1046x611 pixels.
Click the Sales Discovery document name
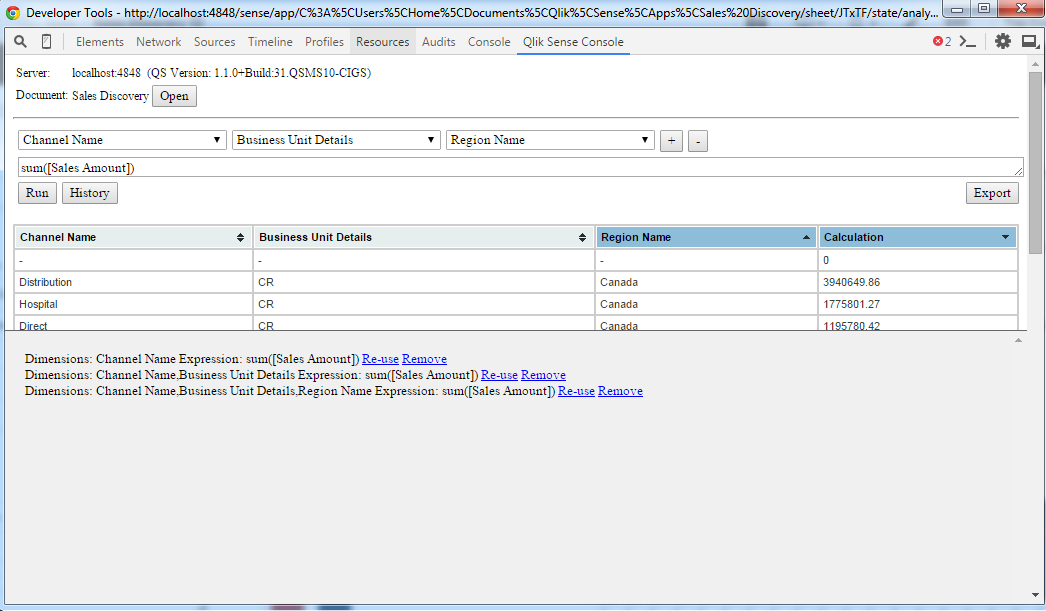pyautogui.click(x=110, y=96)
